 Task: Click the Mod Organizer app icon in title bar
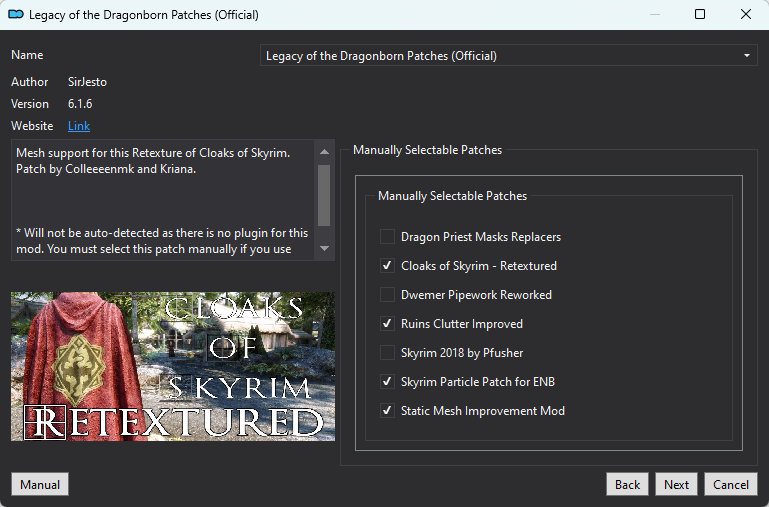pos(16,14)
